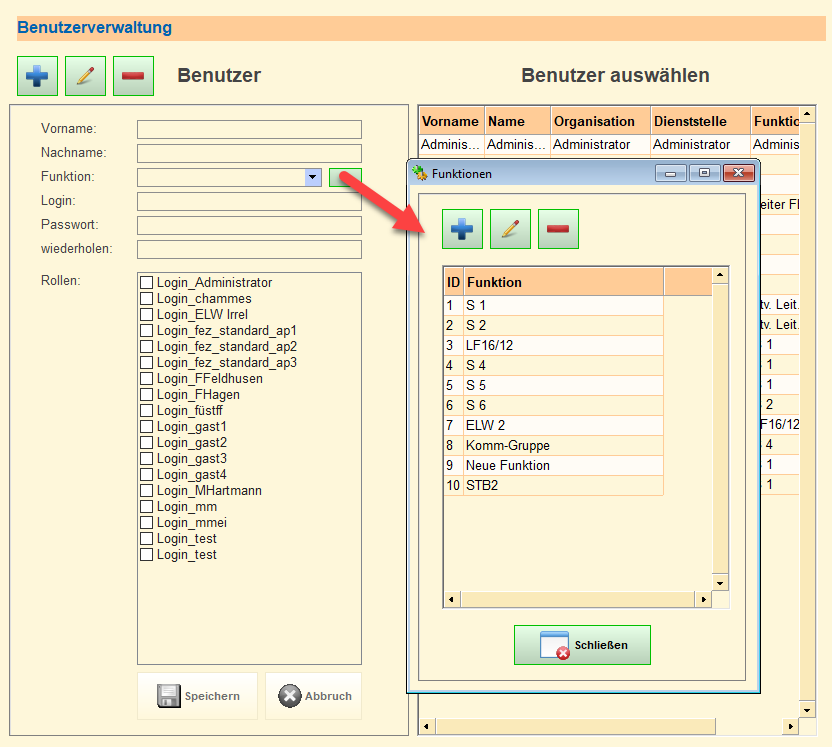Enable the Login_Administrator role checkbox
The image size is (832, 747).
coord(147,283)
